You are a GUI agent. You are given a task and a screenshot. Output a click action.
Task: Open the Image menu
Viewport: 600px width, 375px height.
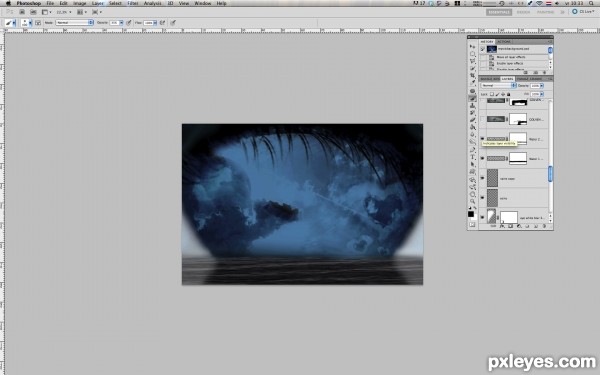point(80,3)
